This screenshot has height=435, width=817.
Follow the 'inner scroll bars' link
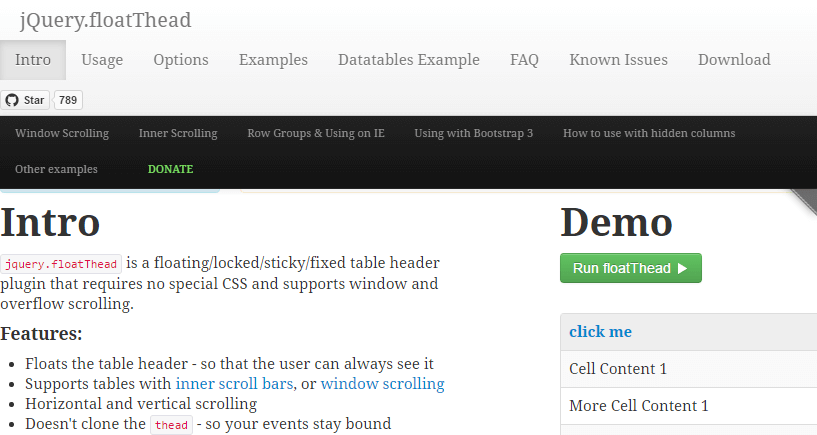point(234,384)
